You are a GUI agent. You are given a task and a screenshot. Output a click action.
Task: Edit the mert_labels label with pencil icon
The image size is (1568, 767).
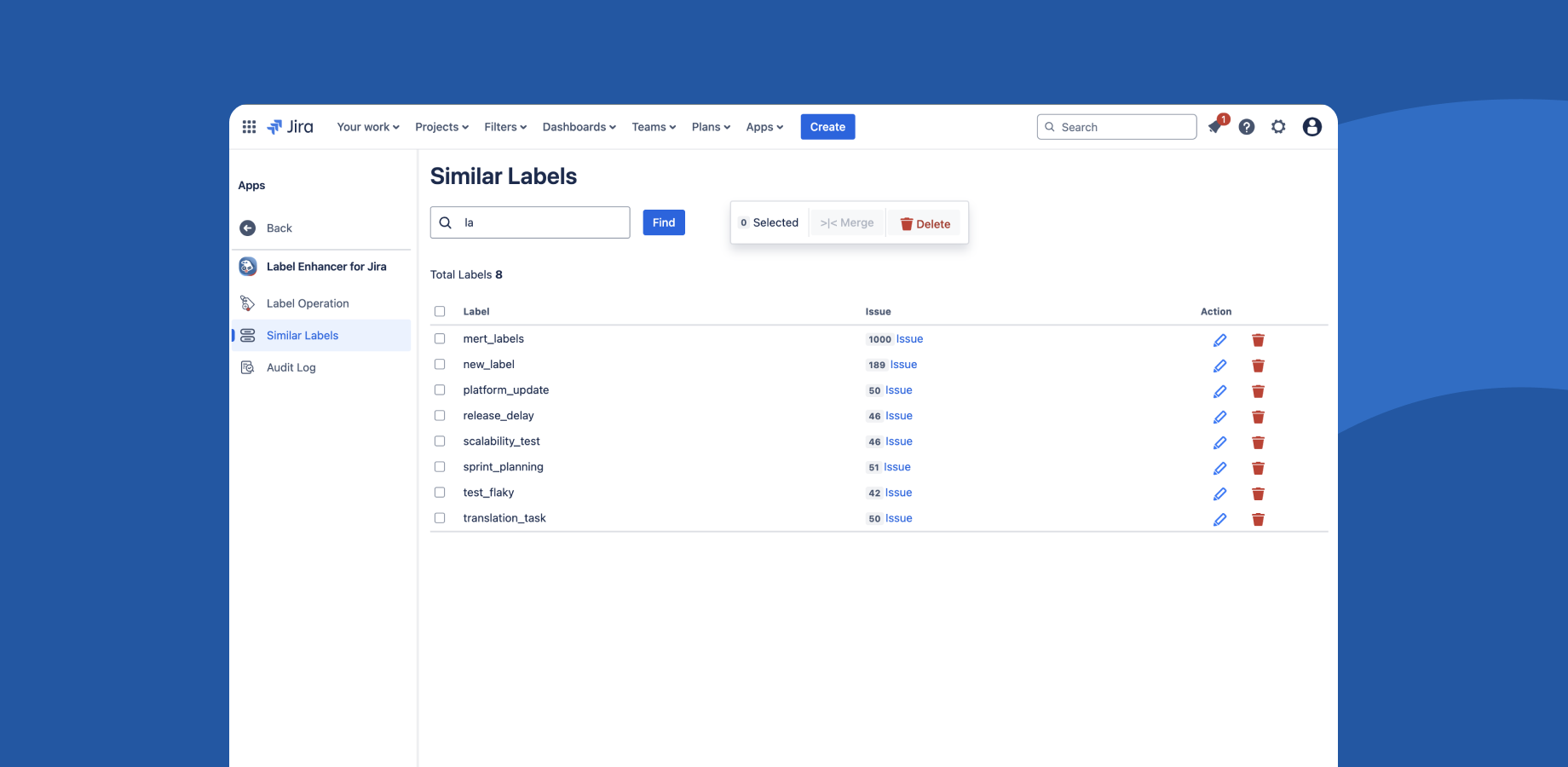pyautogui.click(x=1220, y=340)
